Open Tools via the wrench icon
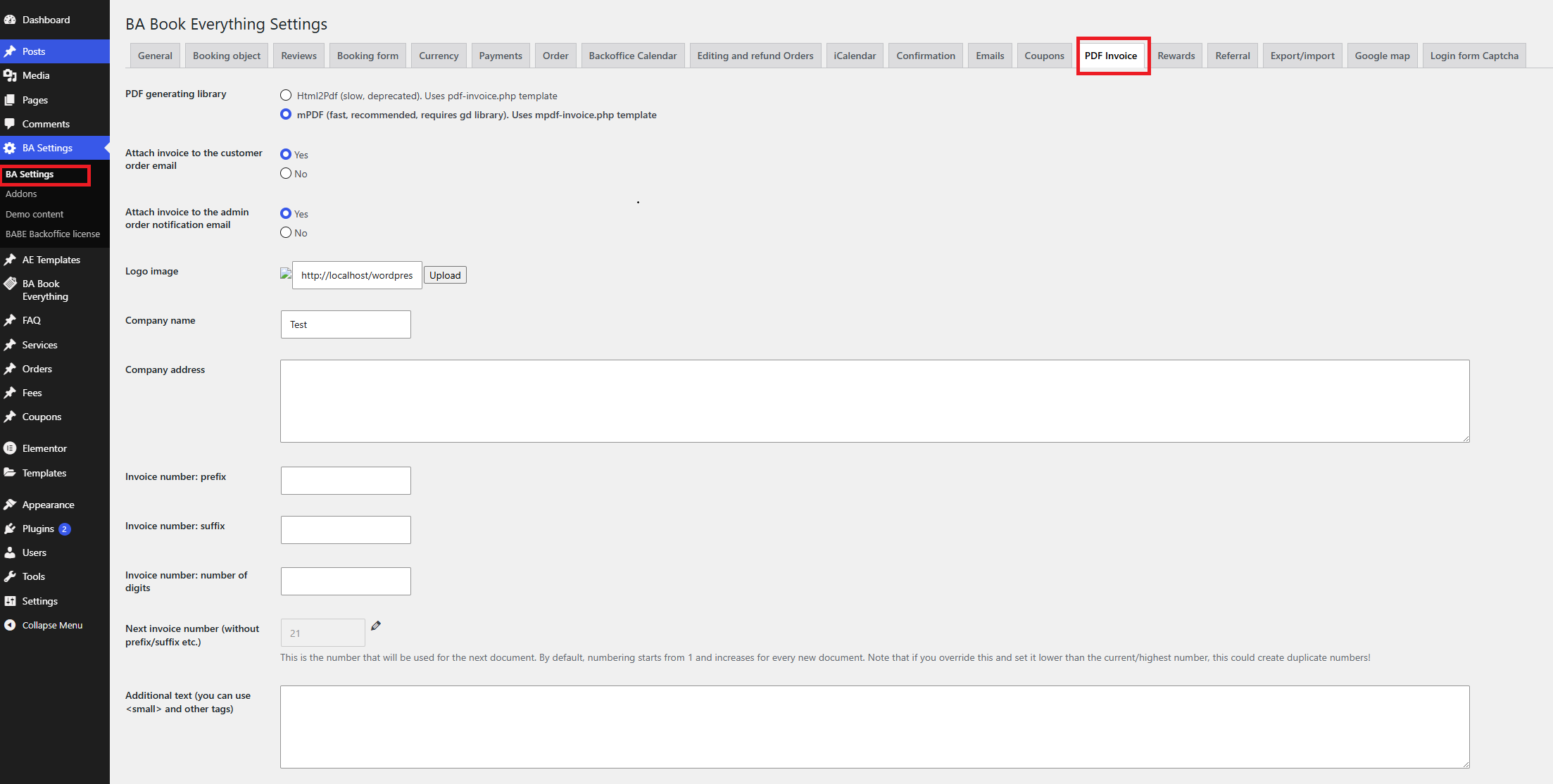This screenshot has height=784, width=1553. [x=10, y=576]
